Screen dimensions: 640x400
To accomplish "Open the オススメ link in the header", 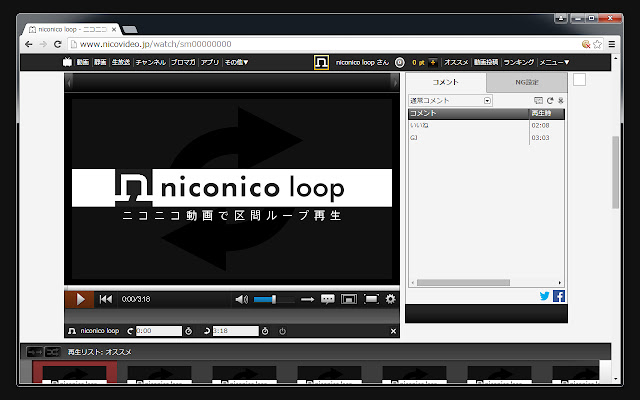I will point(456,62).
